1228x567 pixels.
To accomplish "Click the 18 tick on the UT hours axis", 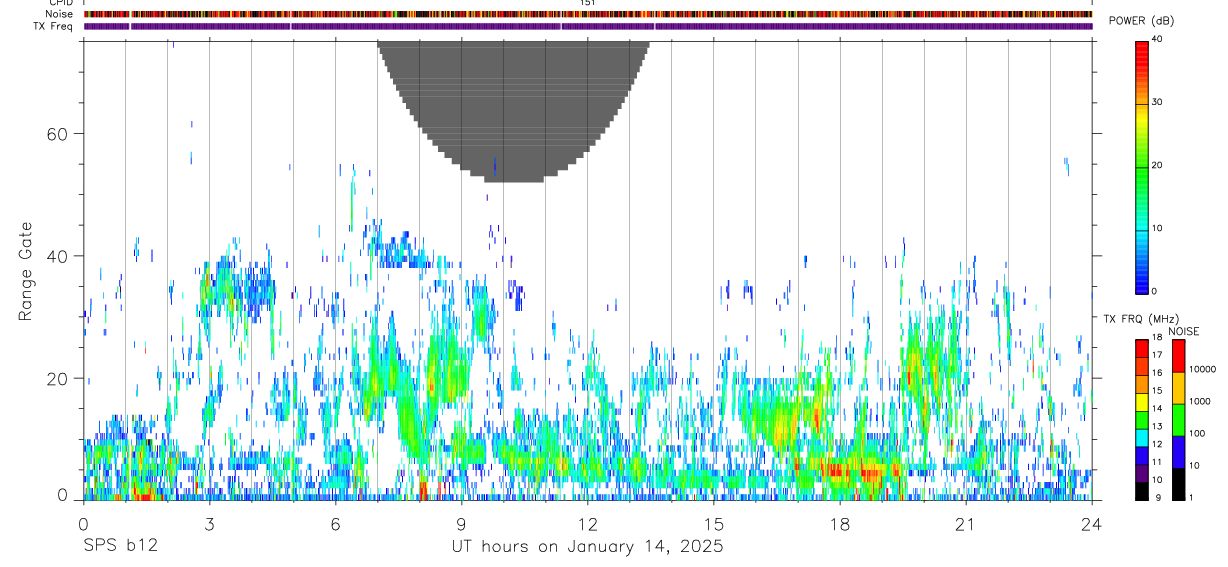I will point(840,524).
